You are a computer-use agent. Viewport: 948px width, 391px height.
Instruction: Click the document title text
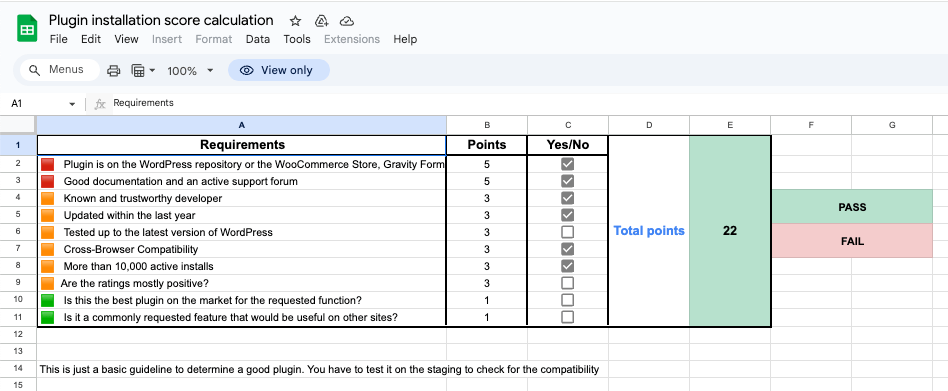[161, 21]
